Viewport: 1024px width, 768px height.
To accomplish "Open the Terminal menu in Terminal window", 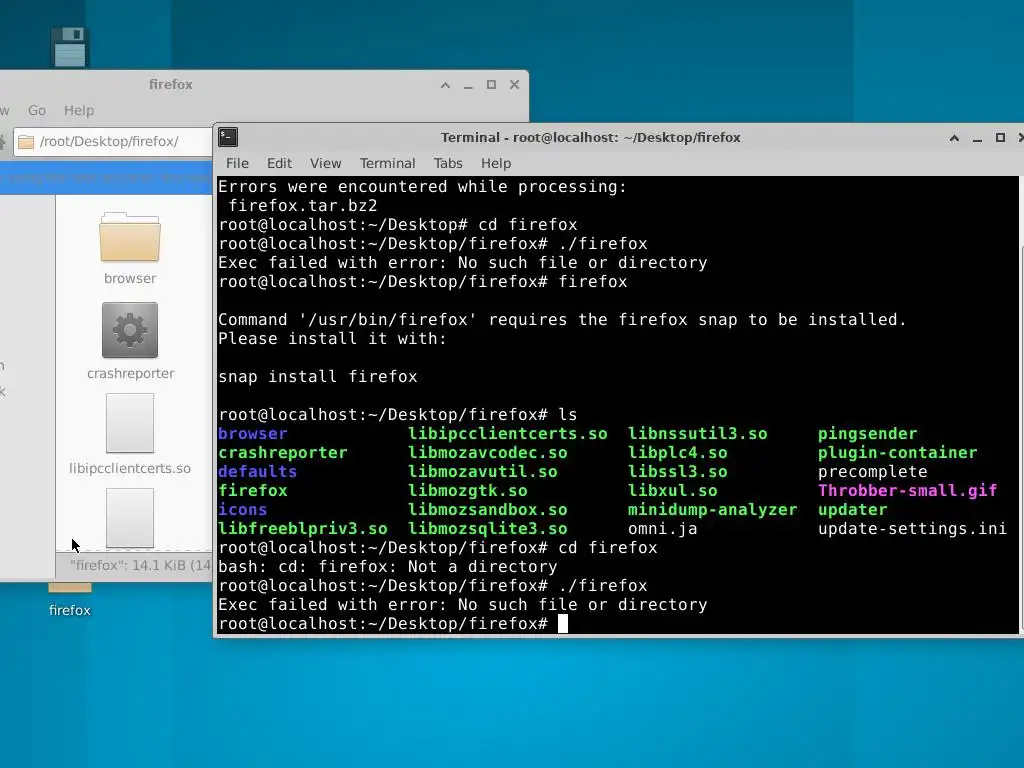I will pos(387,163).
